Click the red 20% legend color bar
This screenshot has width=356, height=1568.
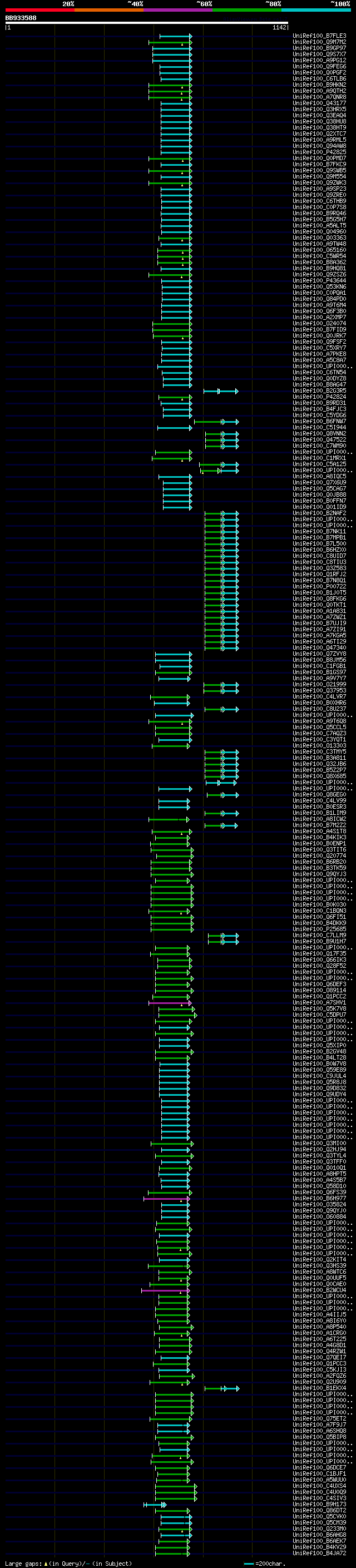pos(39,11)
